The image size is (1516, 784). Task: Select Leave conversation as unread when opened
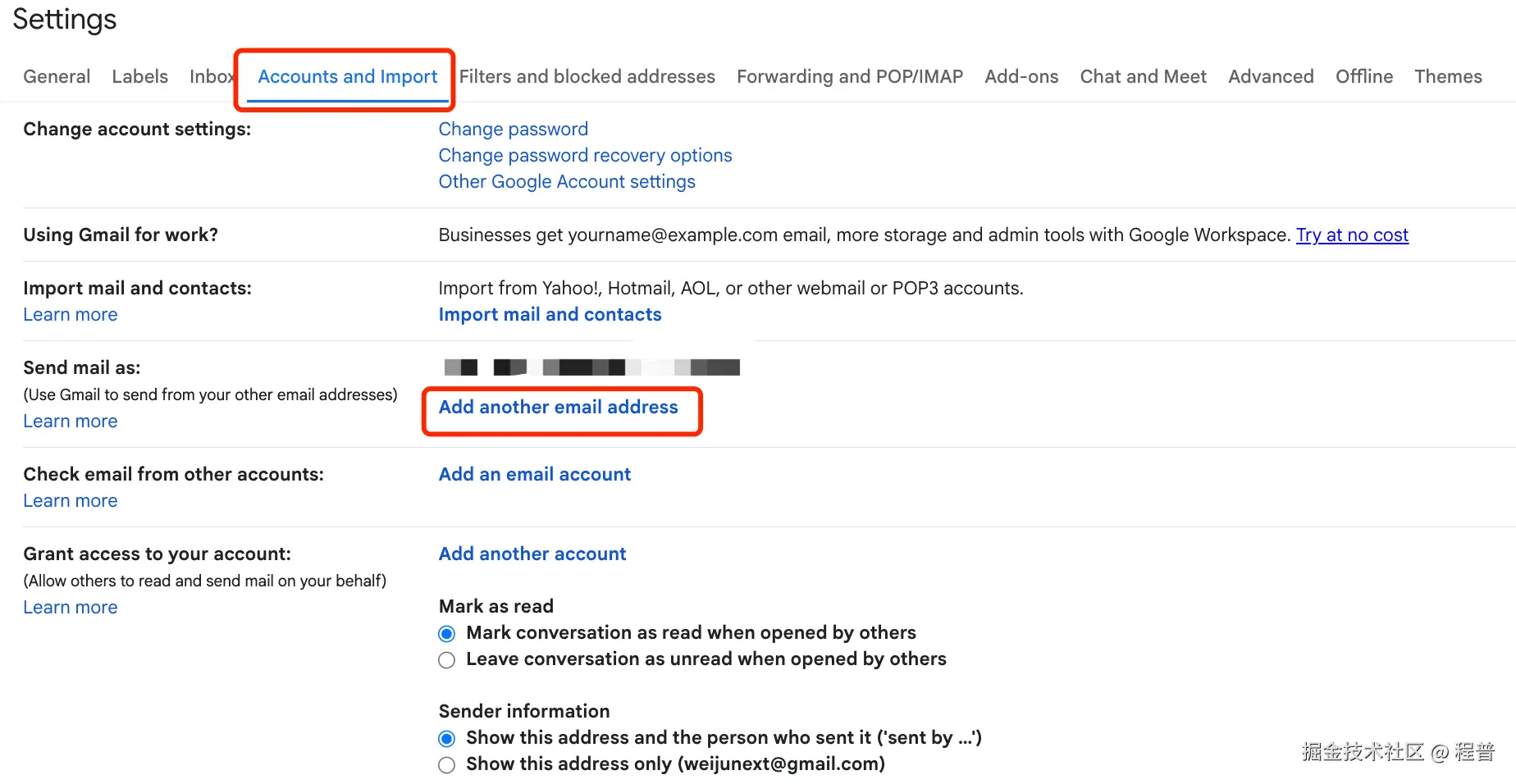coord(446,659)
